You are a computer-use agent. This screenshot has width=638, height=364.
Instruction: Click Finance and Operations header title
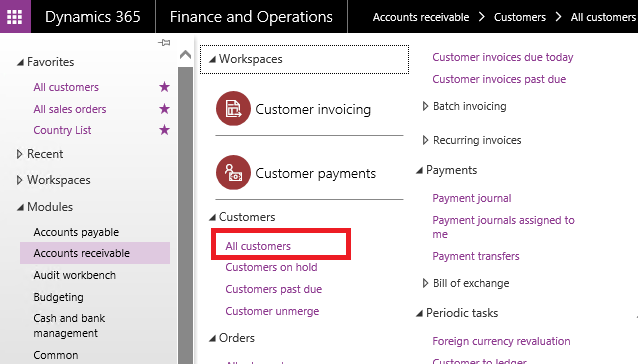(x=251, y=17)
